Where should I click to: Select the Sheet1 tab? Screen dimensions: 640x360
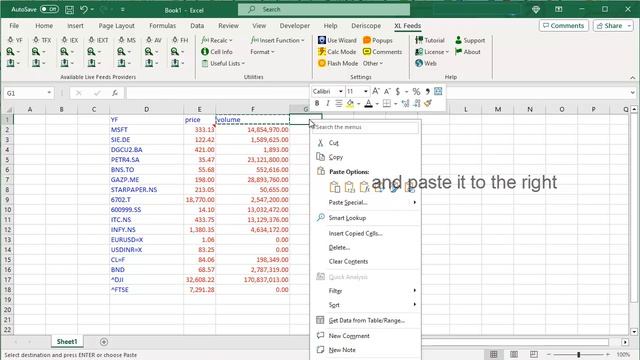(67, 342)
